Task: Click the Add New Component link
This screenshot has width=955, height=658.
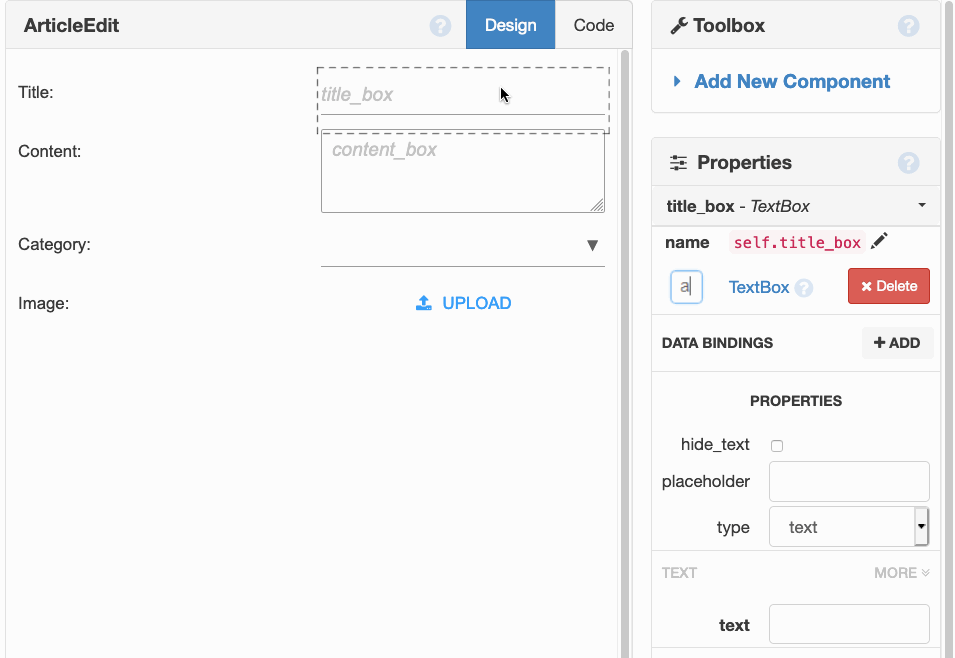Action: [792, 81]
